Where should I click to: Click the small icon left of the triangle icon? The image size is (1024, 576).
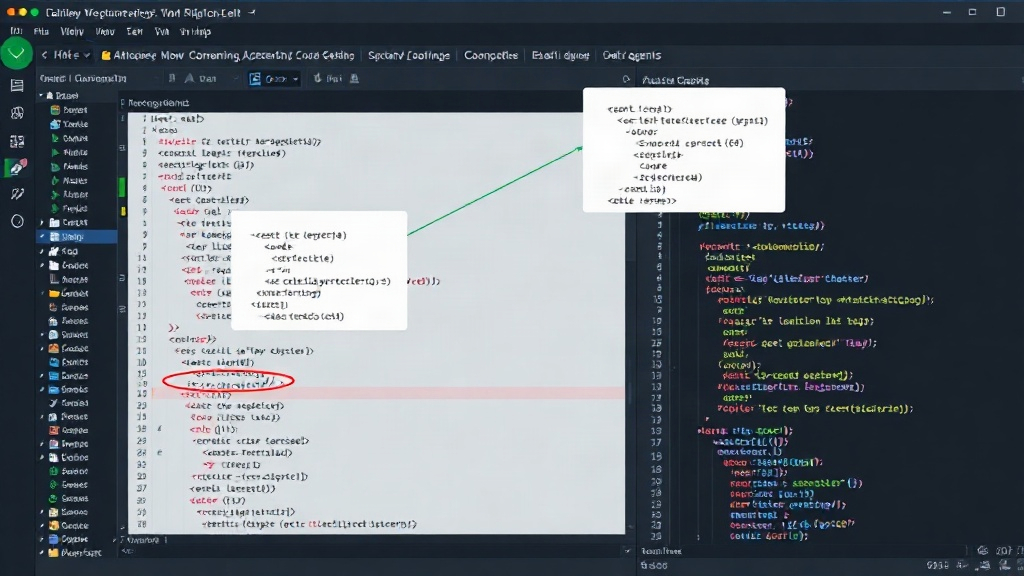pyautogui.click(x=172, y=78)
